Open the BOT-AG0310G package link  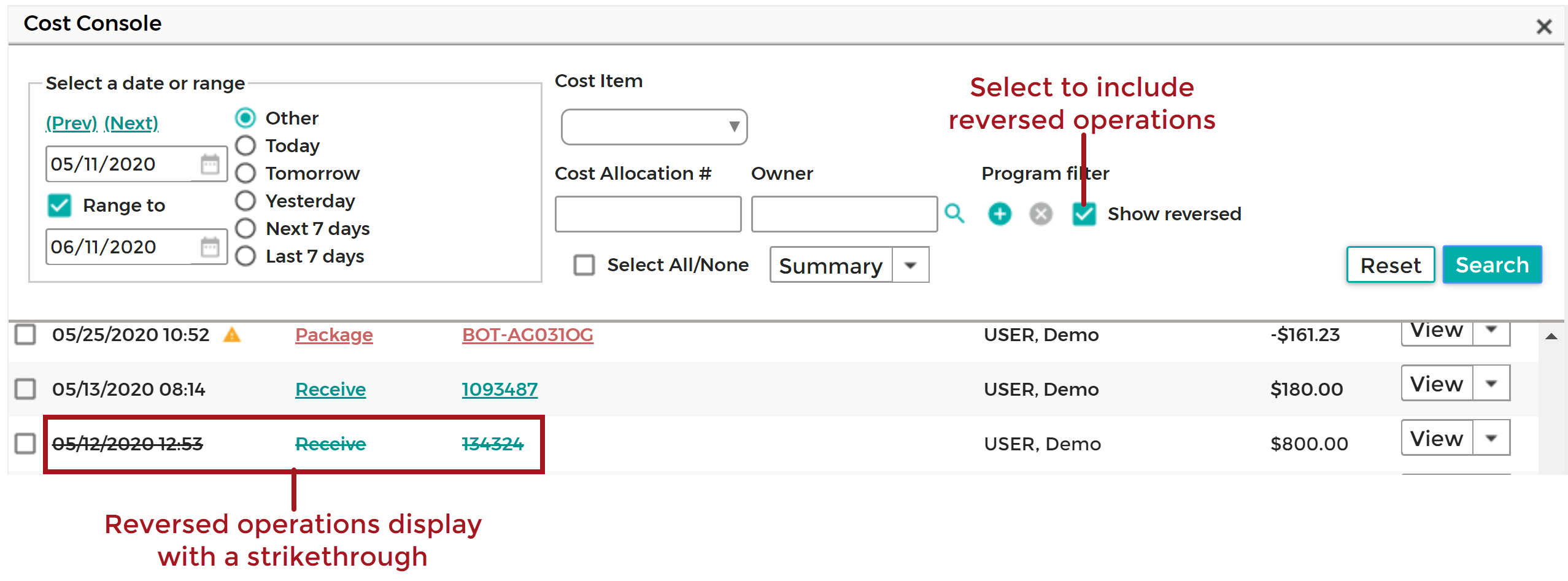pos(528,335)
